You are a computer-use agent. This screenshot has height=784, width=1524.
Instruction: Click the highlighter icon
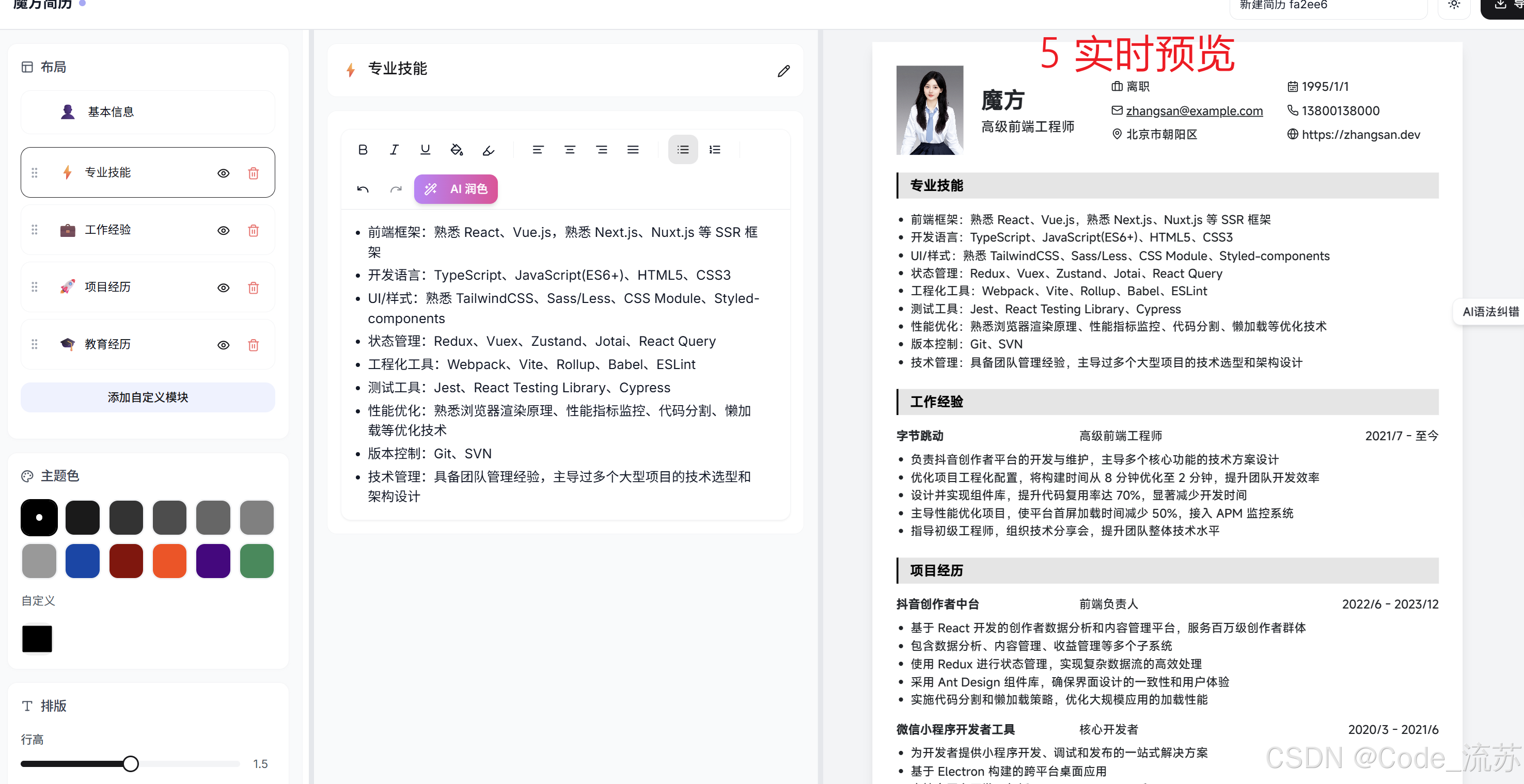coord(488,150)
